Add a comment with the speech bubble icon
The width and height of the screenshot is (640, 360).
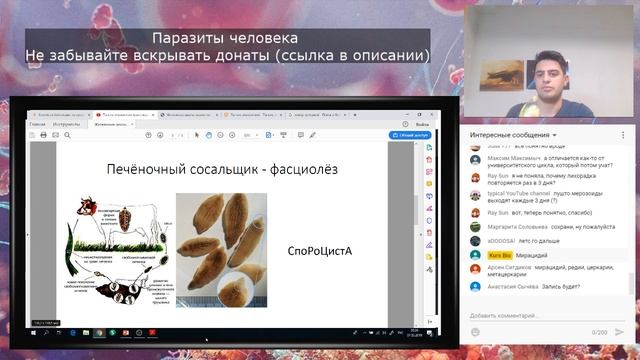pyautogui.click(x=301, y=135)
